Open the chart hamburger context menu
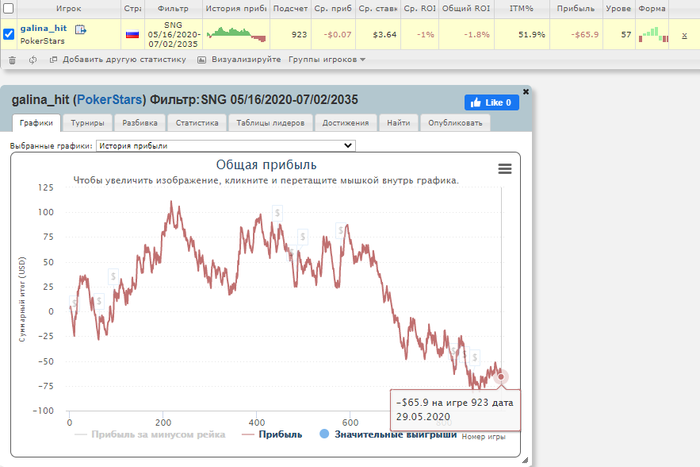 pos(505,169)
